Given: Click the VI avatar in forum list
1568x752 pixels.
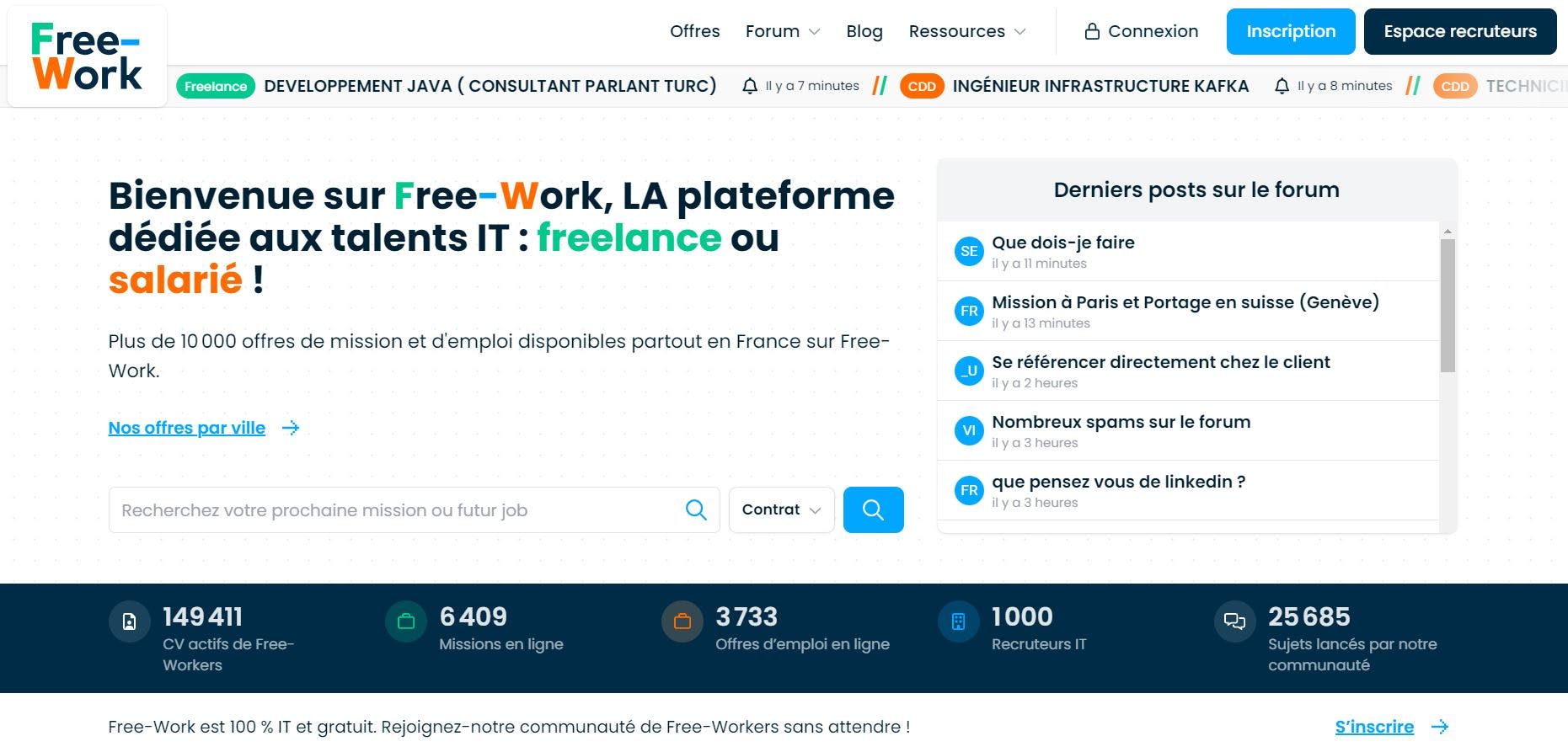Looking at the screenshot, I should (x=969, y=430).
